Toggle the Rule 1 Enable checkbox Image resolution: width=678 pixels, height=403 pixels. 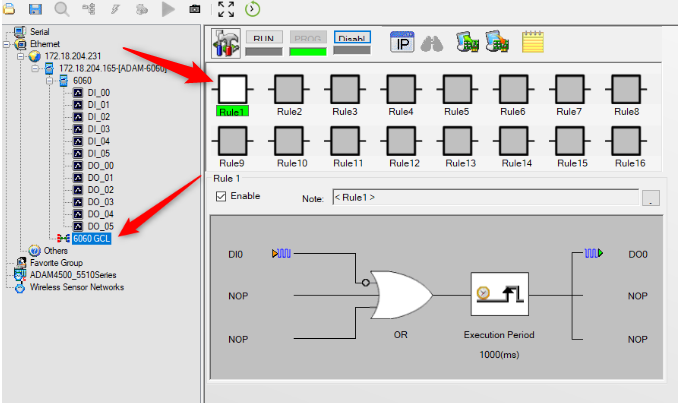(221, 196)
